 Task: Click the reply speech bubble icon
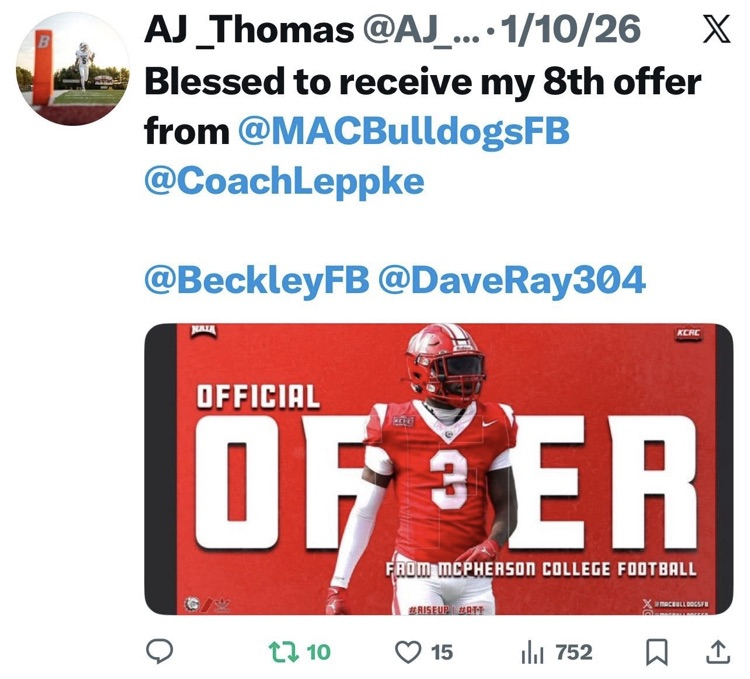(x=159, y=652)
